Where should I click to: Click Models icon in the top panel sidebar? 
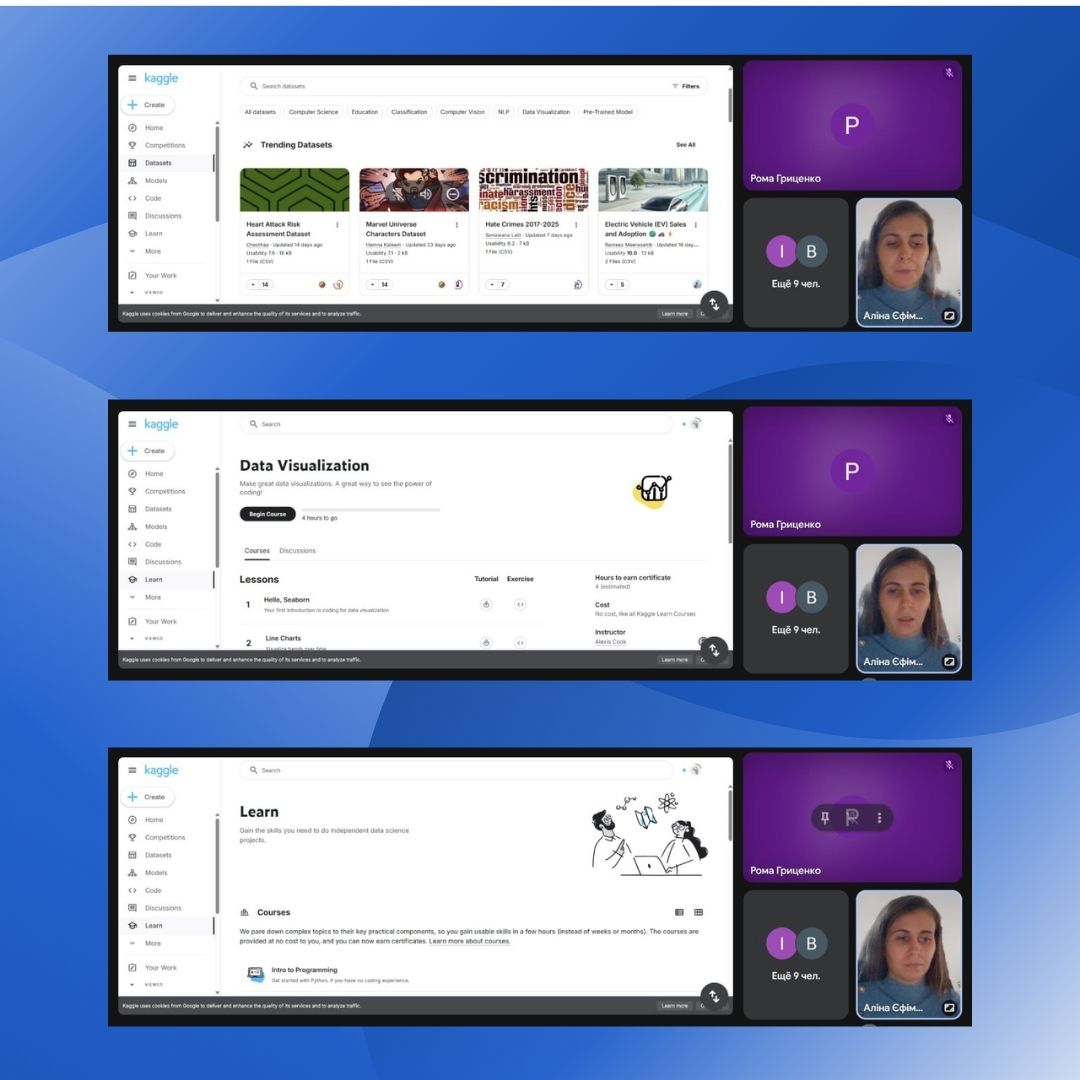[x=132, y=180]
